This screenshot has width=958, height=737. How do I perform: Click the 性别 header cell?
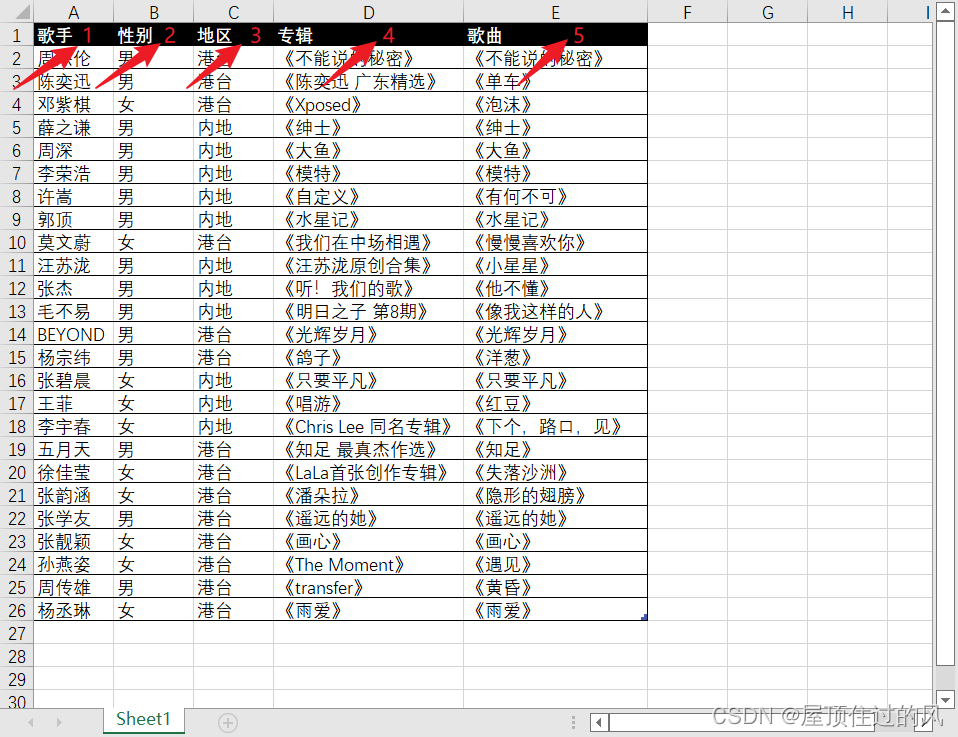point(153,35)
